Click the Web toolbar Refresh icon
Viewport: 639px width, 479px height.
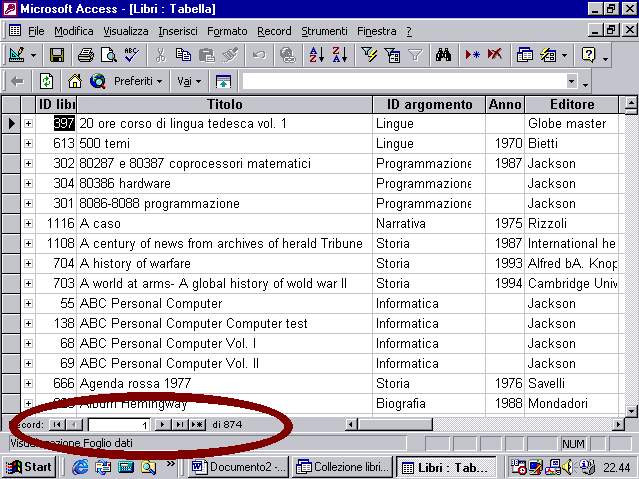[46, 81]
